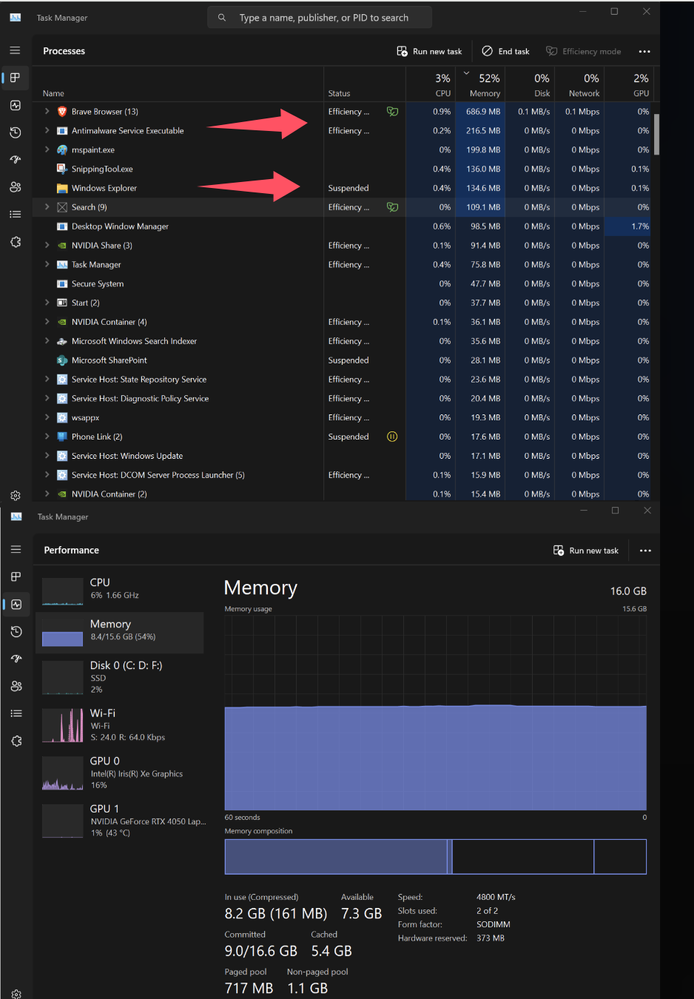
Task: Click the Windows Explorer folder icon
Action: pos(62,188)
